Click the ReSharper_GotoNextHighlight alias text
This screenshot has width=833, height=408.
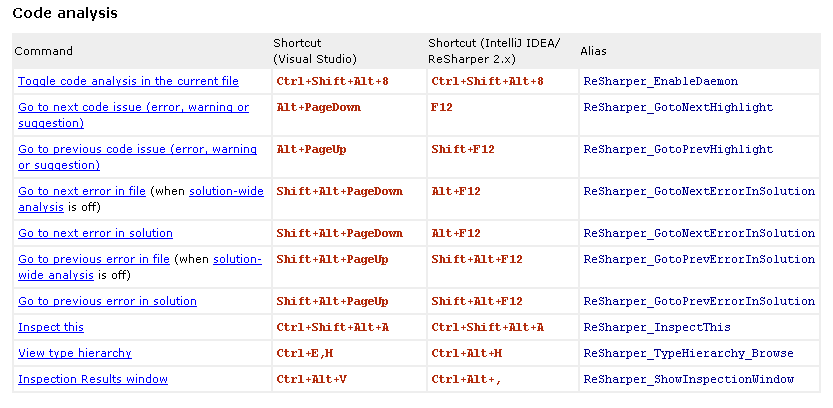click(678, 107)
